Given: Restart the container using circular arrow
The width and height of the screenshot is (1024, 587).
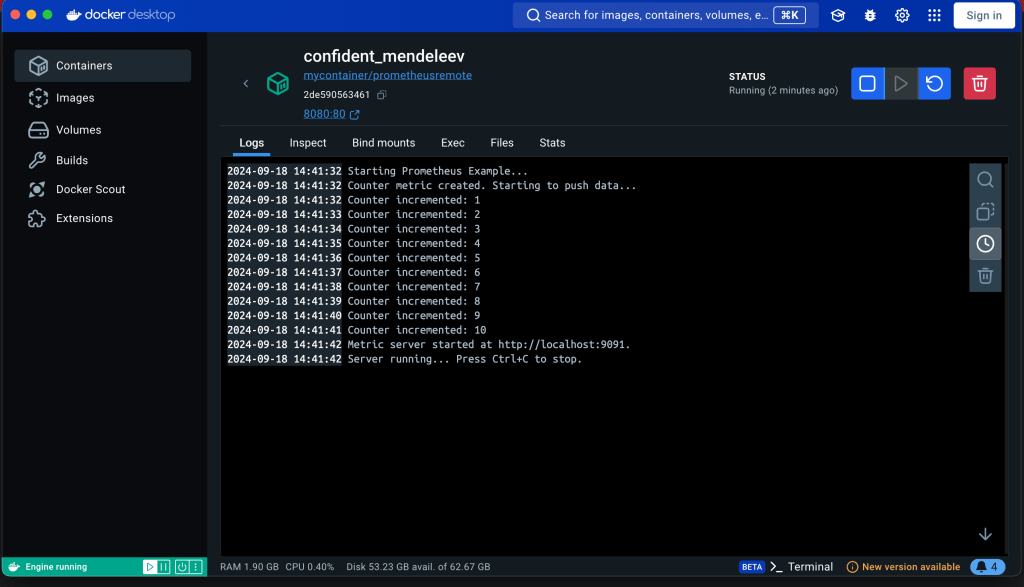Looking at the screenshot, I should click(x=934, y=84).
